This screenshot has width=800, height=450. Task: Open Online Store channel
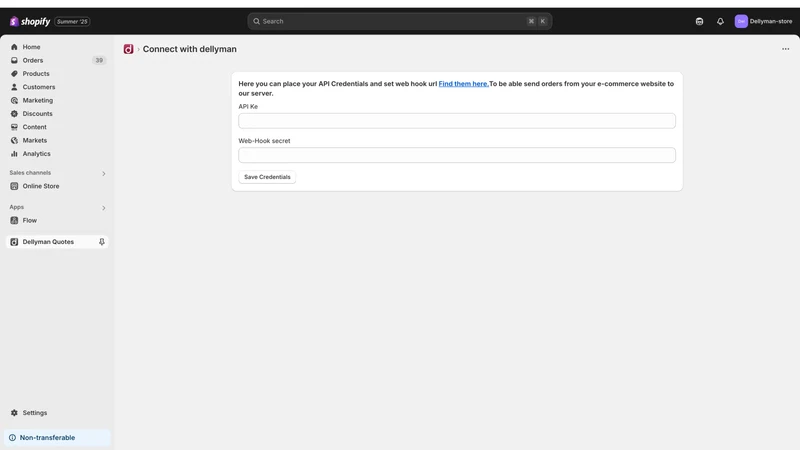(x=57, y=186)
